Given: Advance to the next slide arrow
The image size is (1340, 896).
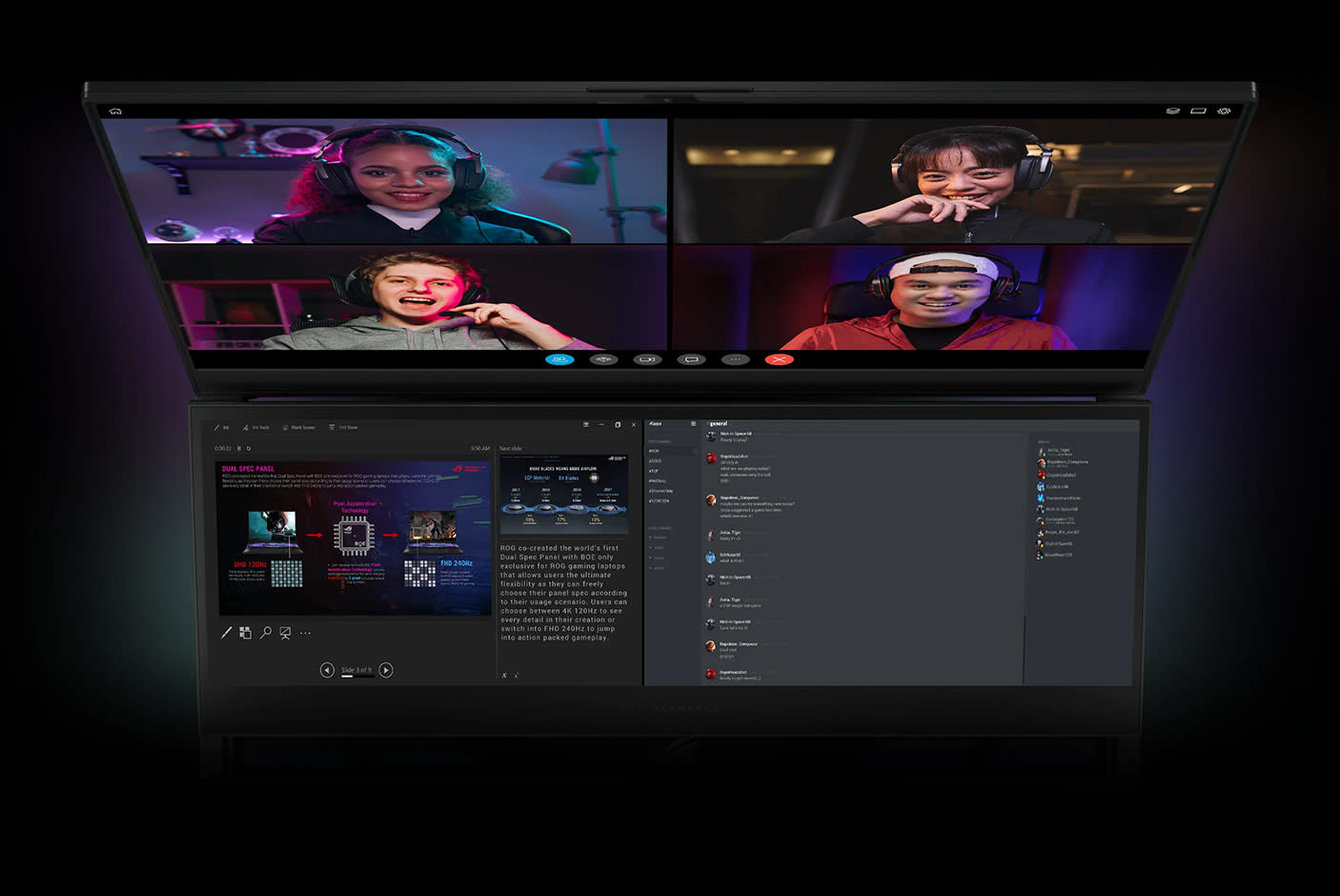Looking at the screenshot, I should [x=386, y=670].
